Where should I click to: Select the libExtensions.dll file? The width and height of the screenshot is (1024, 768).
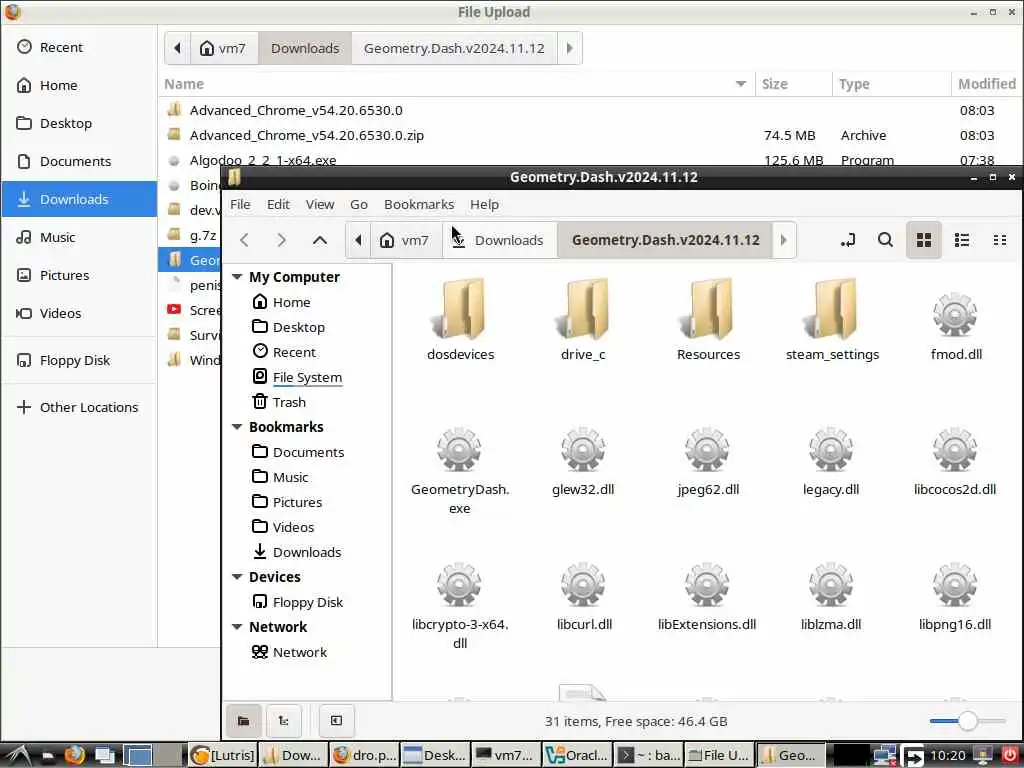tap(707, 596)
